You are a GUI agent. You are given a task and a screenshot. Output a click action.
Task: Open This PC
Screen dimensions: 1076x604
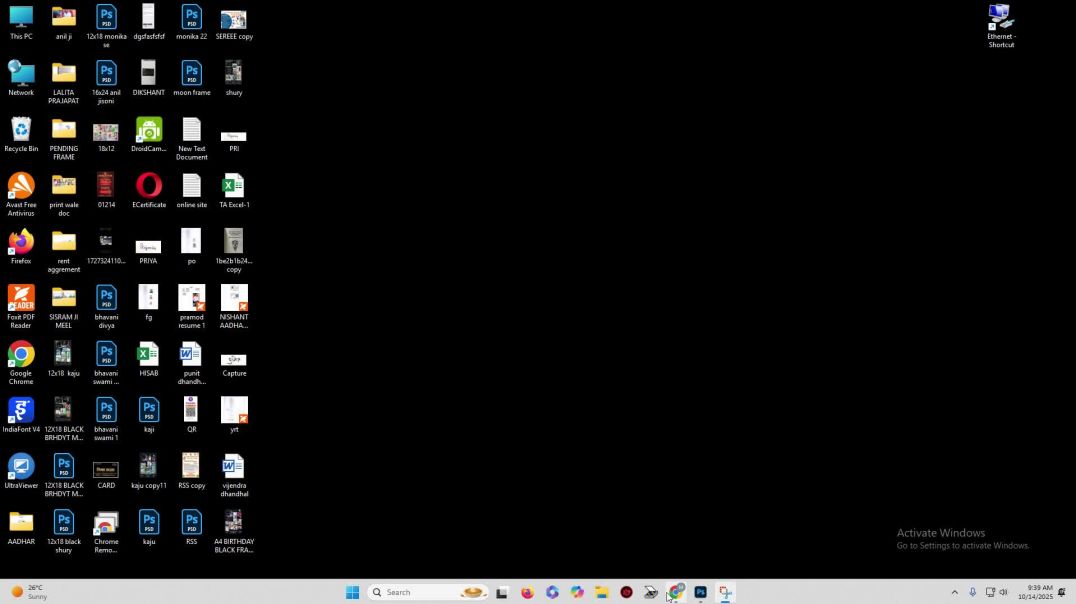tap(21, 20)
